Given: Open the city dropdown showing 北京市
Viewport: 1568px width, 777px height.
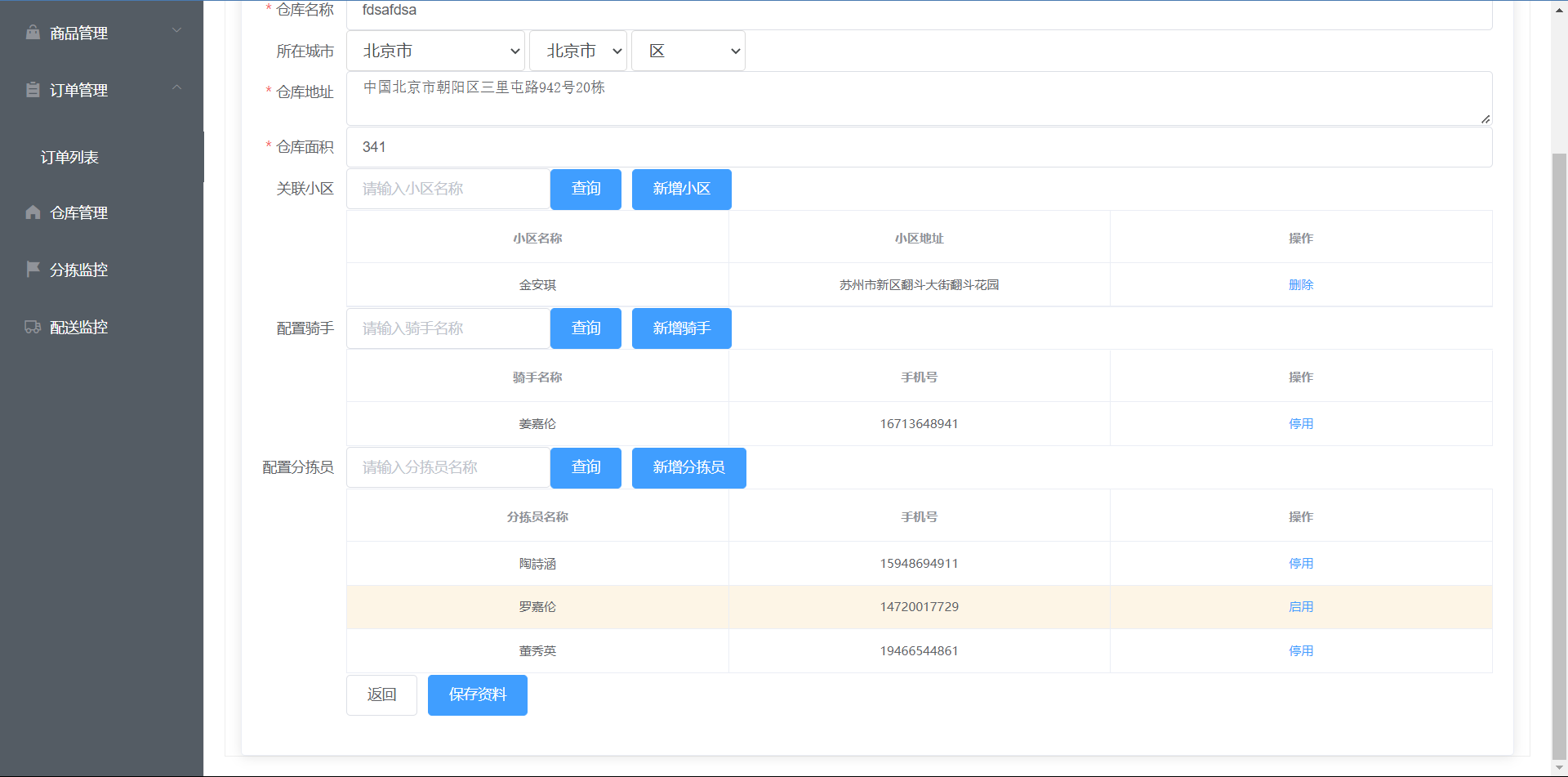Looking at the screenshot, I should pyautogui.click(x=578, y=51).
